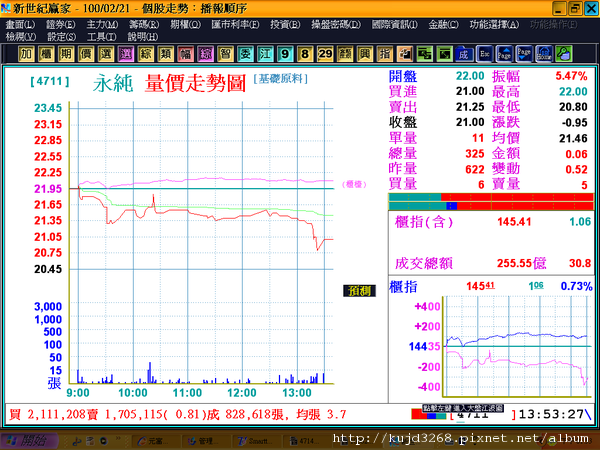
Task: Click the 成交總額 255.55億 value
Action: coord(521,263)
